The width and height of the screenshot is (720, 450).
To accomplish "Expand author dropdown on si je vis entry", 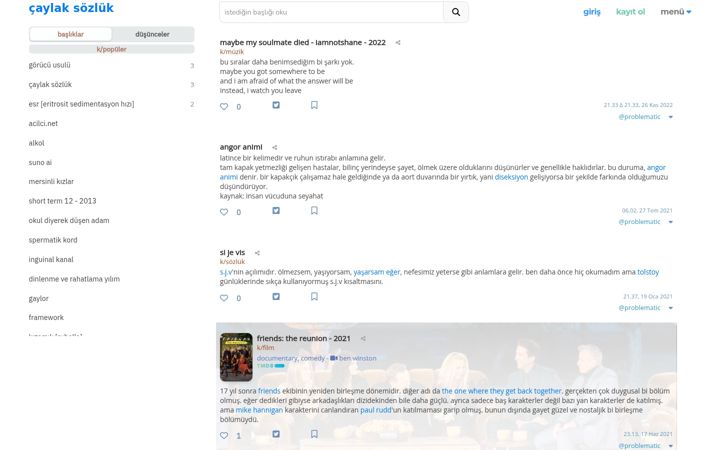I will pyautogui.click(x=670, y=308).
